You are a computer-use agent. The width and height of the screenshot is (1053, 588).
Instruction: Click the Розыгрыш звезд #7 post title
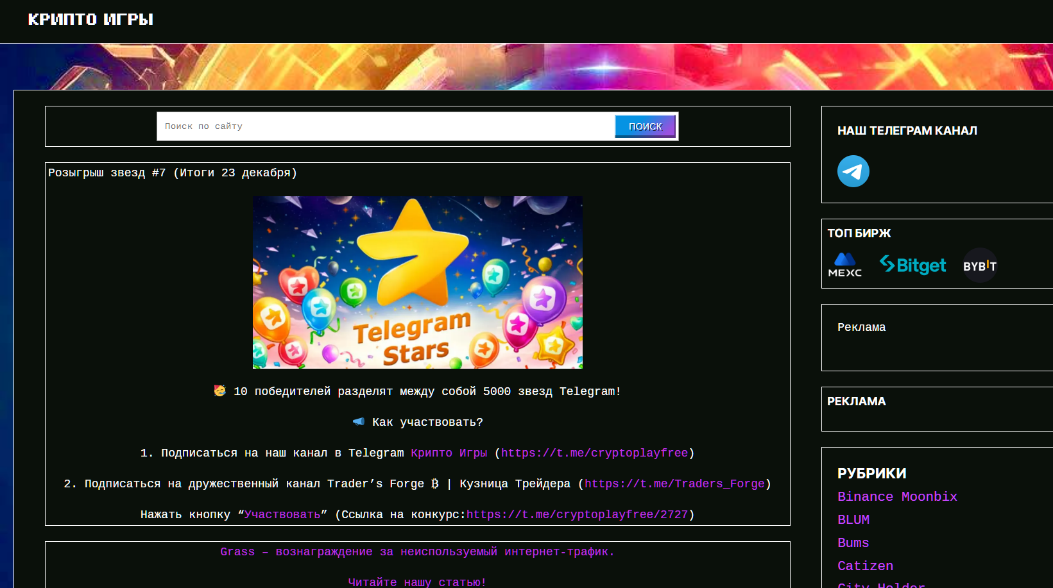pyautogui.click(x=173, y=173)
